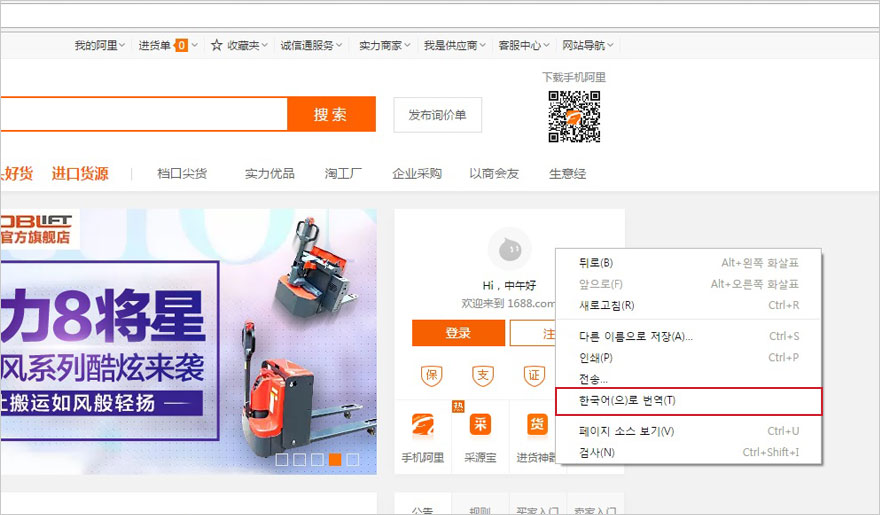Choose 전송... in the context menu

(x=689, y=379)
